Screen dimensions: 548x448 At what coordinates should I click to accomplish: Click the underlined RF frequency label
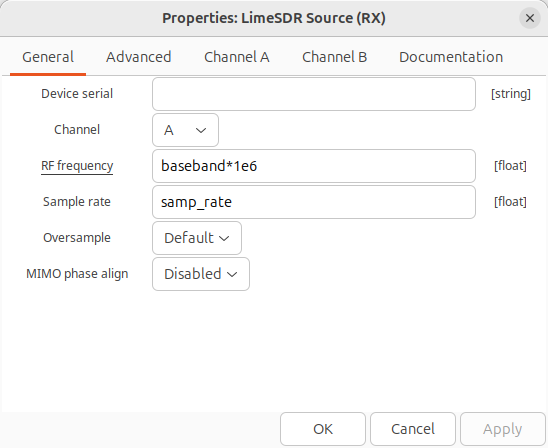coord(77,166)
